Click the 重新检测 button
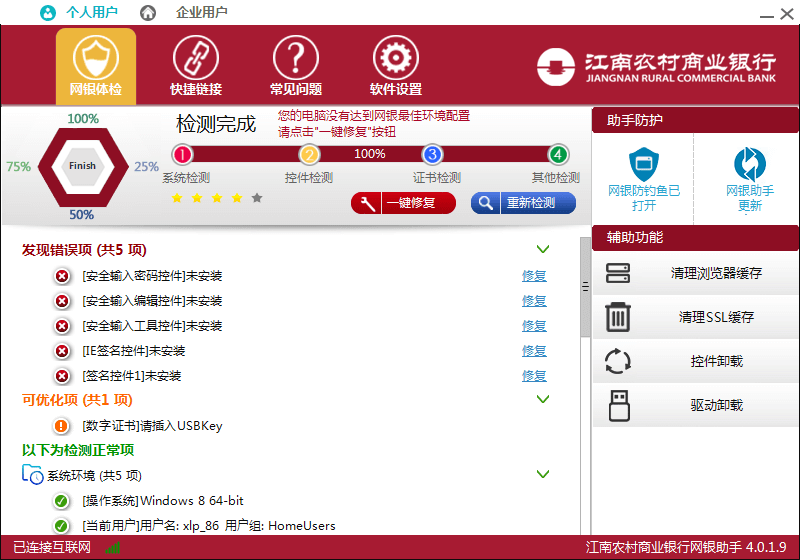800x560 pixels. point(523,203)
